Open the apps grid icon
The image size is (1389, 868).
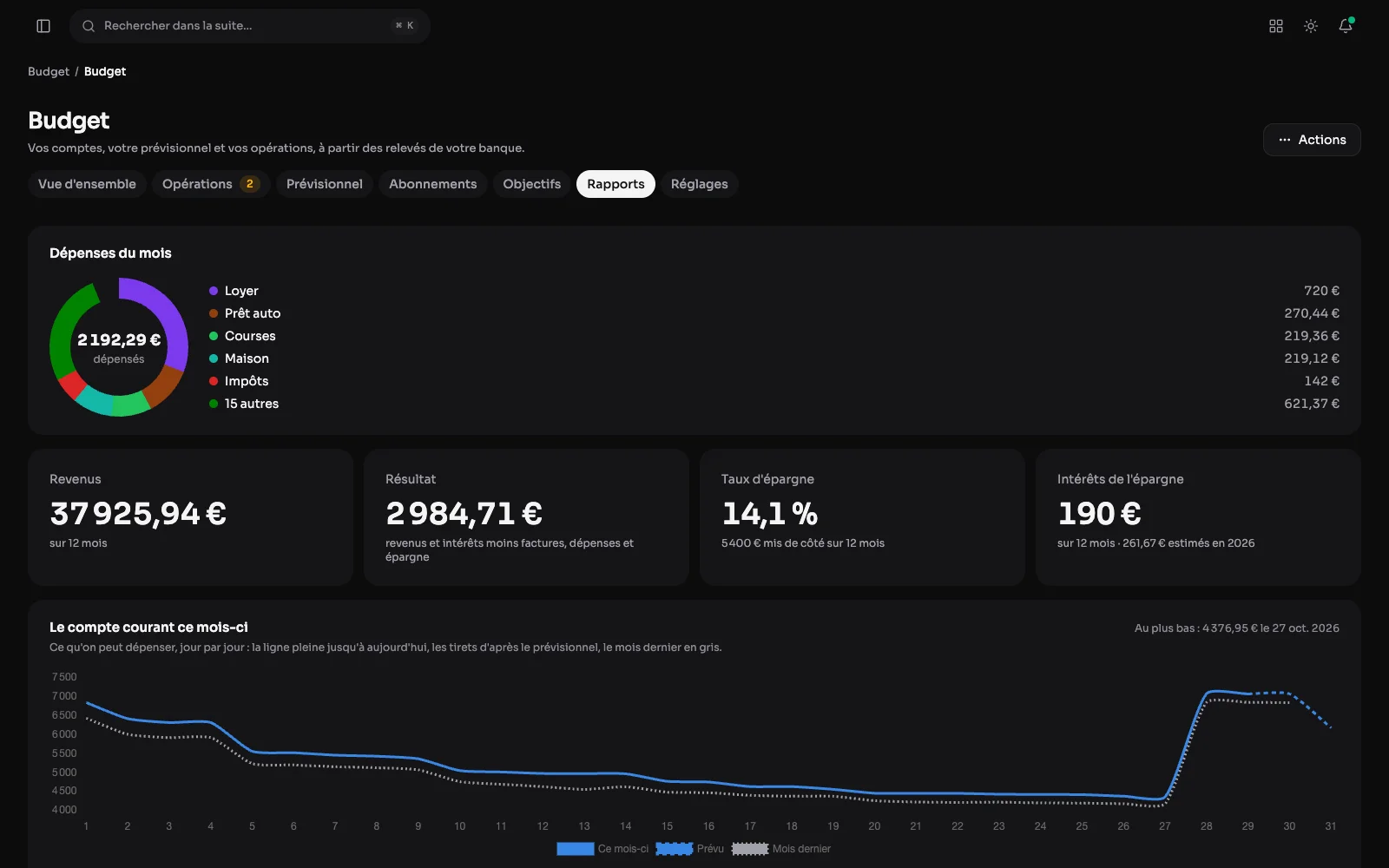[x=1276, y=26]
